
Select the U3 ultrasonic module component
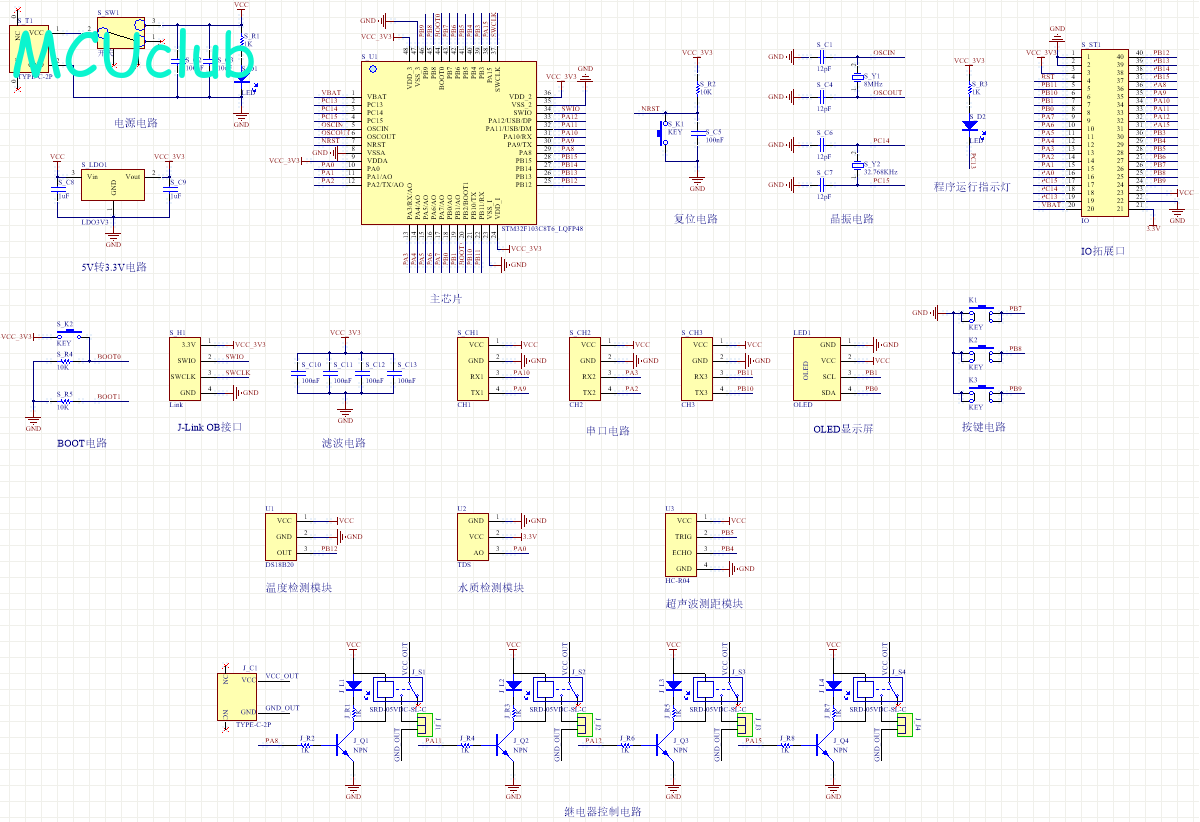tap(682, 545)
